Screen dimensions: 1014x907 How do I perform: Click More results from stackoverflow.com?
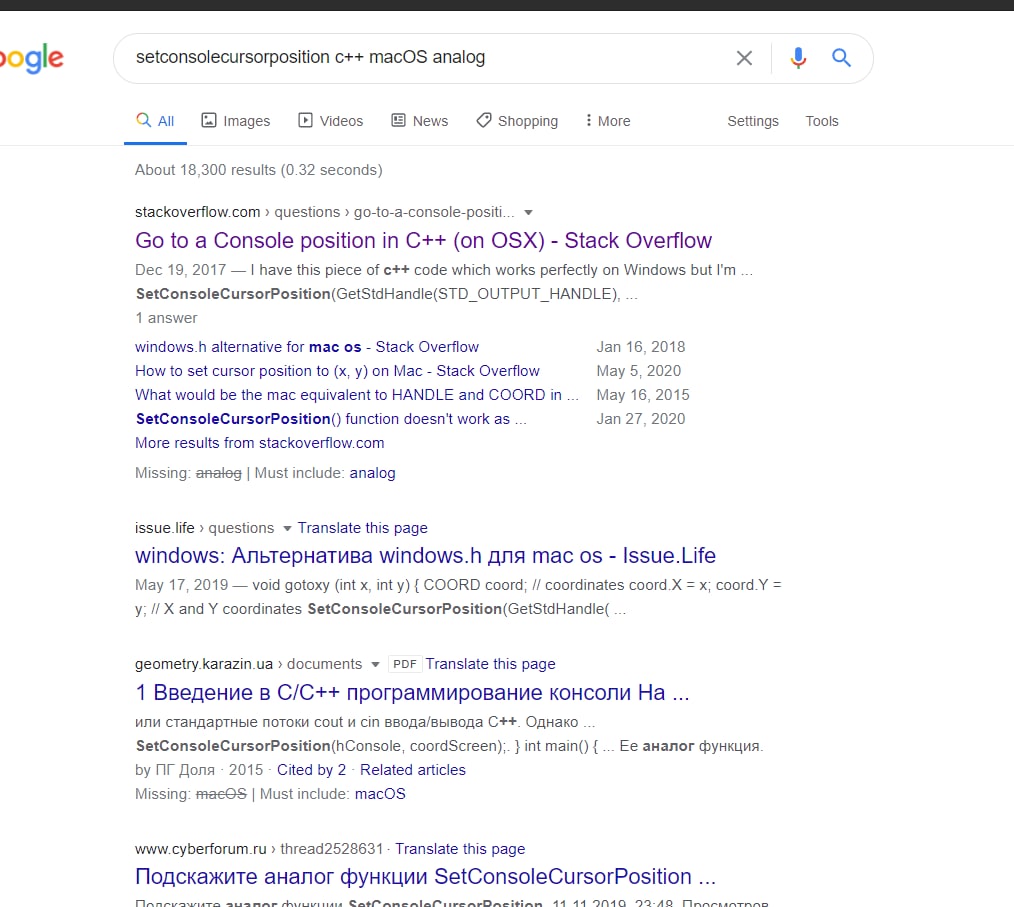click(x=259, y=443)
